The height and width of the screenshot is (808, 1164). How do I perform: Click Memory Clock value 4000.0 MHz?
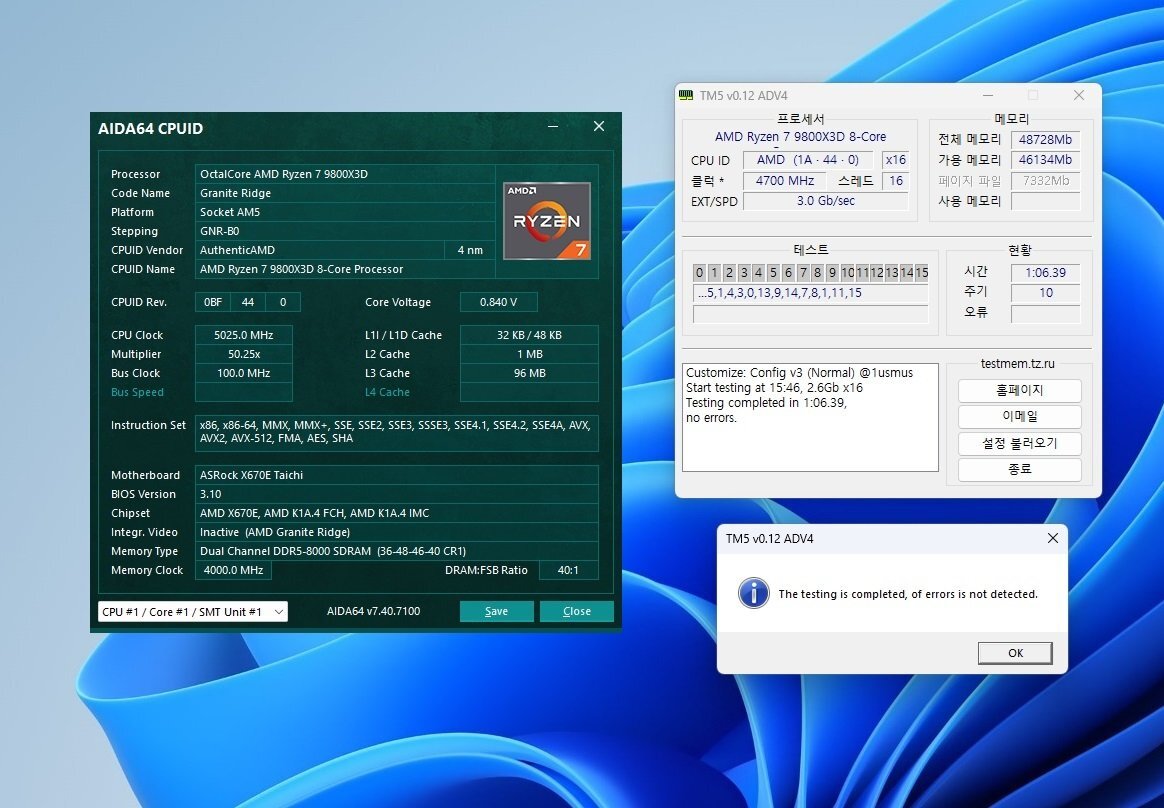(x=233, y=570)
